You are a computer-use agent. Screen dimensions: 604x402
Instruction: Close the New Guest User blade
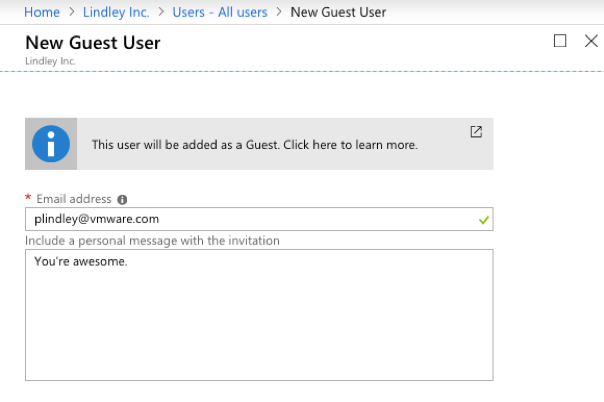point(591,41)
